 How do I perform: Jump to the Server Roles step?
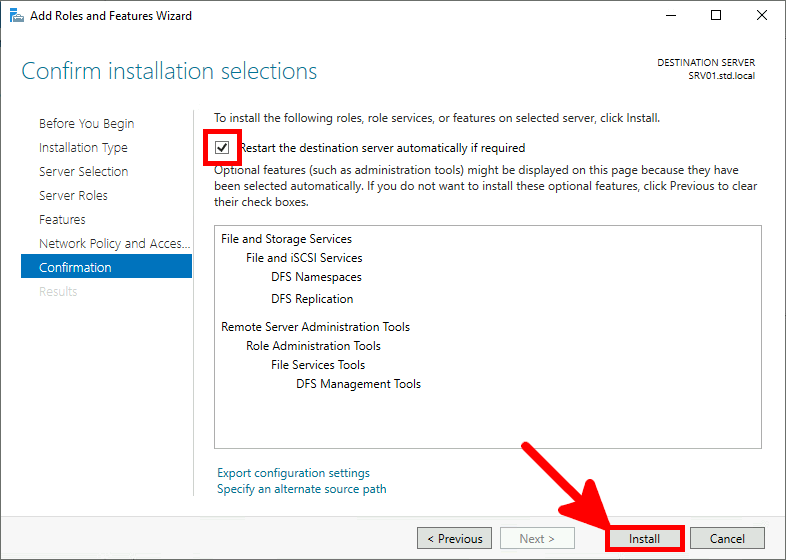pyautogui.click(x=73, y=196)
